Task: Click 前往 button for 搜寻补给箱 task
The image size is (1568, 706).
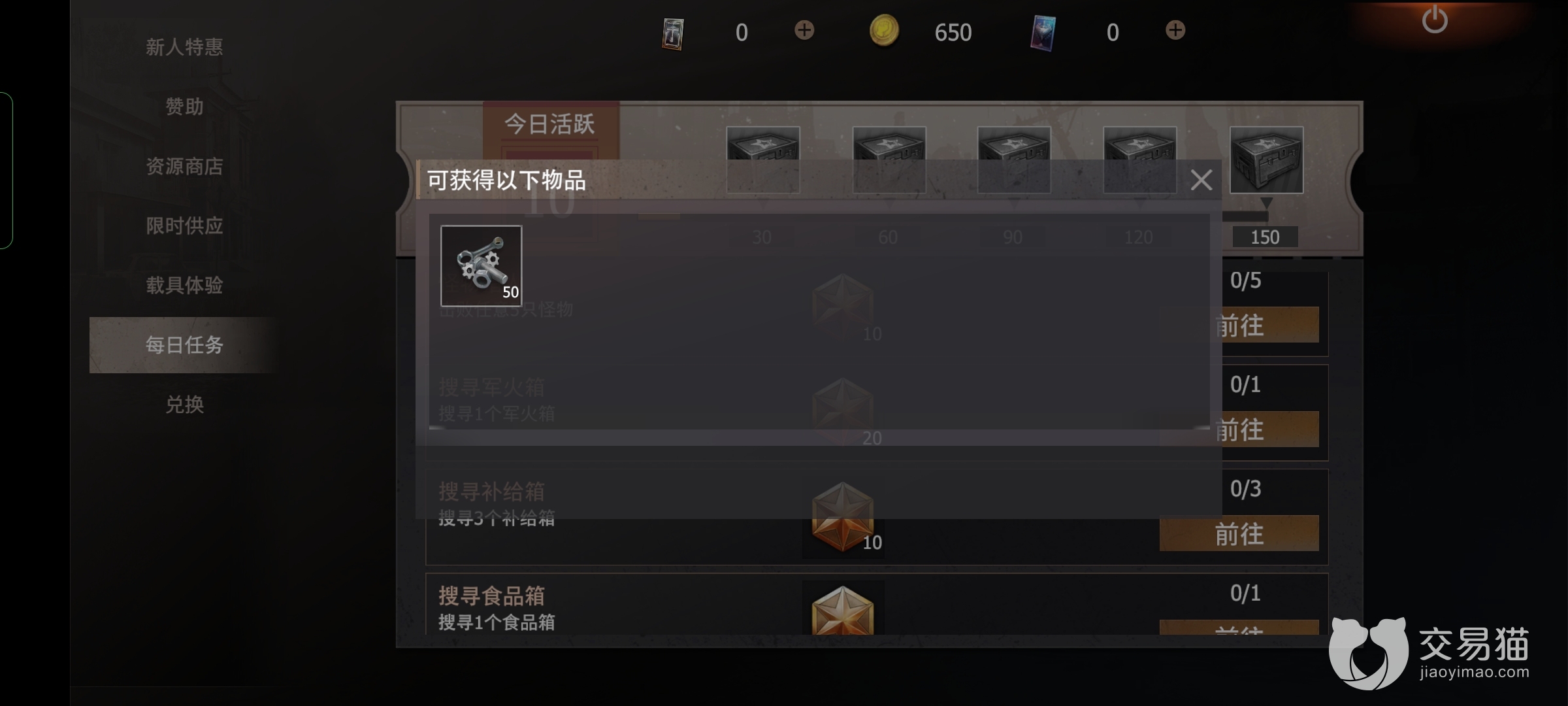Action: click(x=1239, y=533)
